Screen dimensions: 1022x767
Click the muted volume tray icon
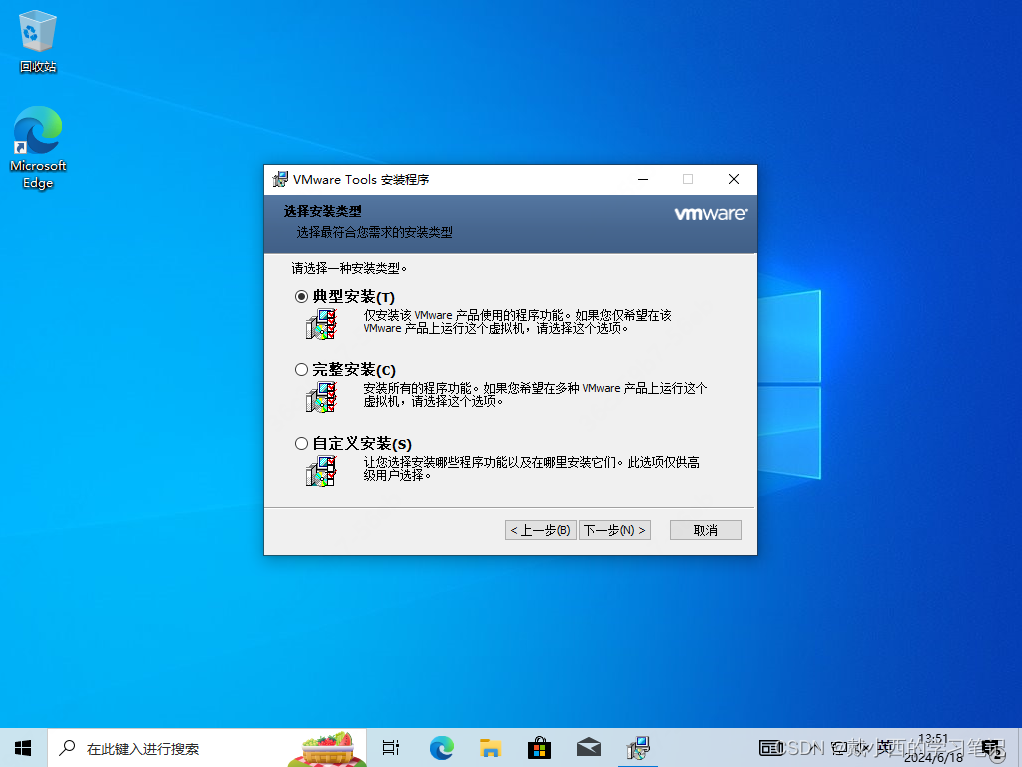click(x=862, y=748)
